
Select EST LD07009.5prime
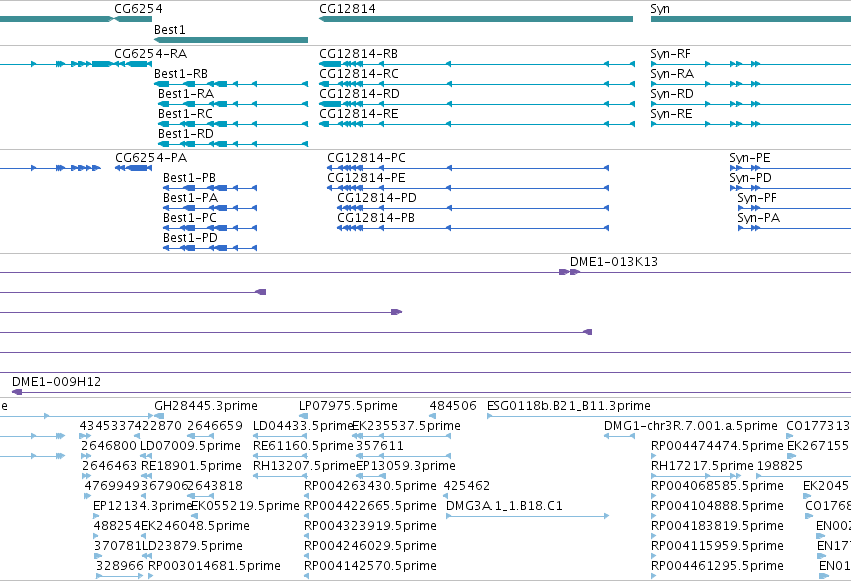tap(190, 446)
